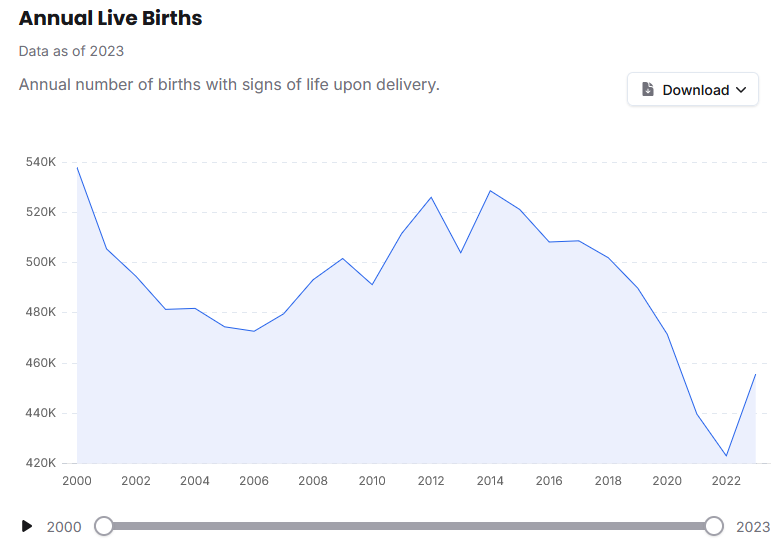Click the left handle of the year slider

point(104,526)
